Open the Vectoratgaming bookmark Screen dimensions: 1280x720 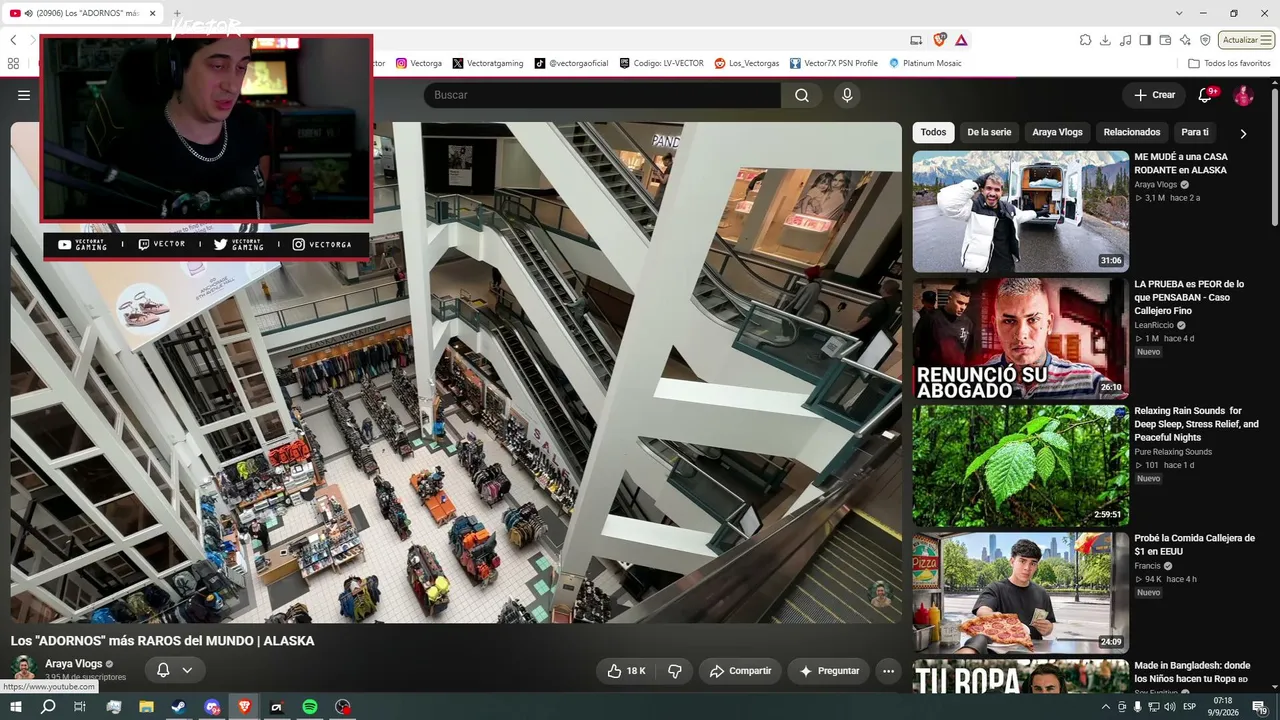click(x=488, y=63)
